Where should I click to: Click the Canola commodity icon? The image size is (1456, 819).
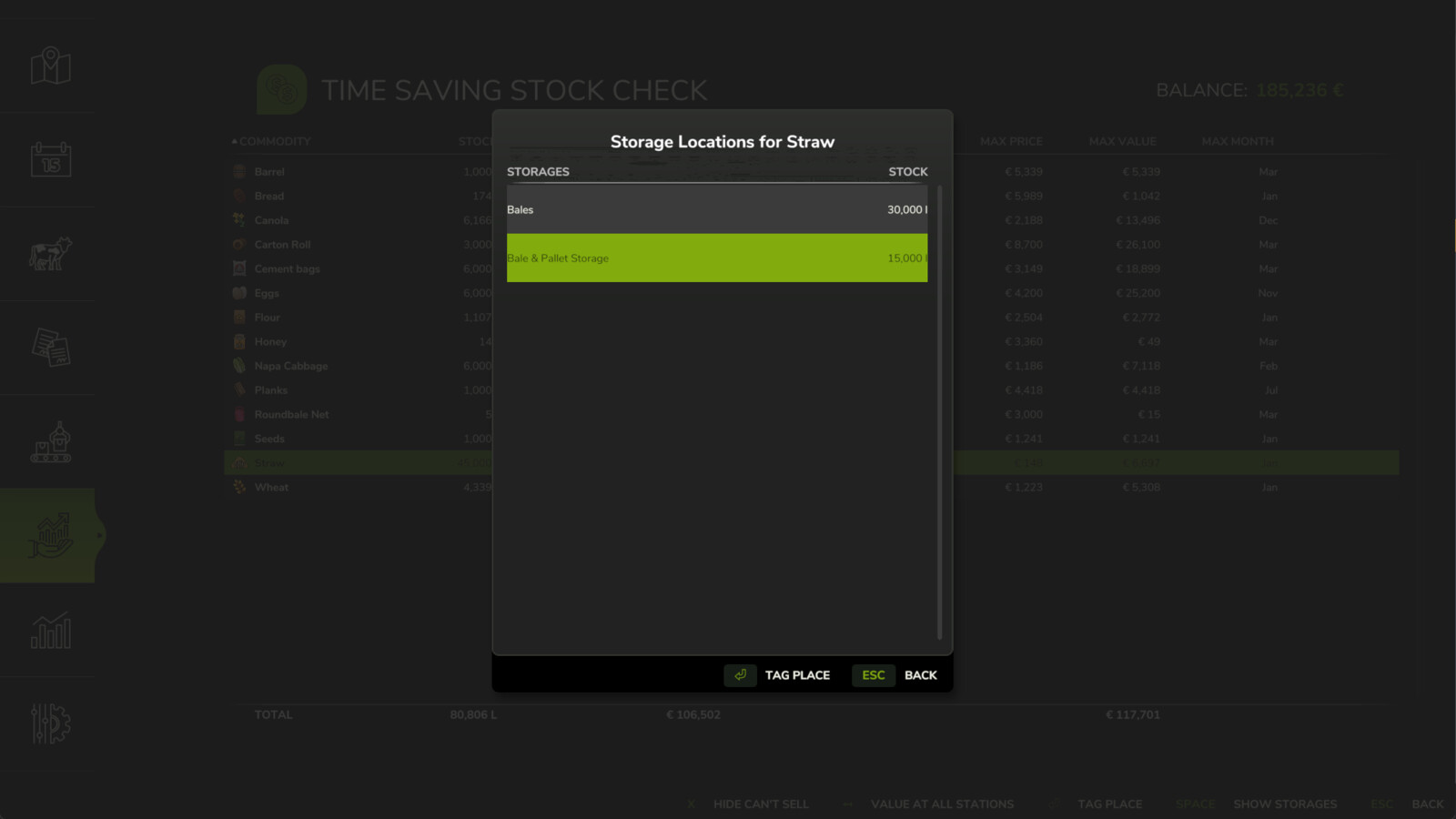point(238,219)
